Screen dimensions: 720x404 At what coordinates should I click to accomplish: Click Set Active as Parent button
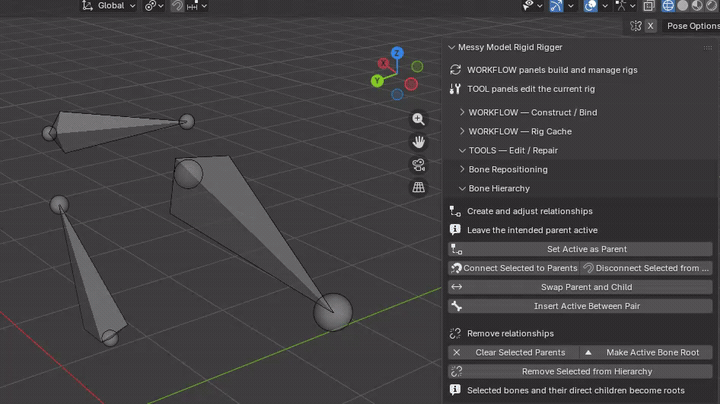580,249
